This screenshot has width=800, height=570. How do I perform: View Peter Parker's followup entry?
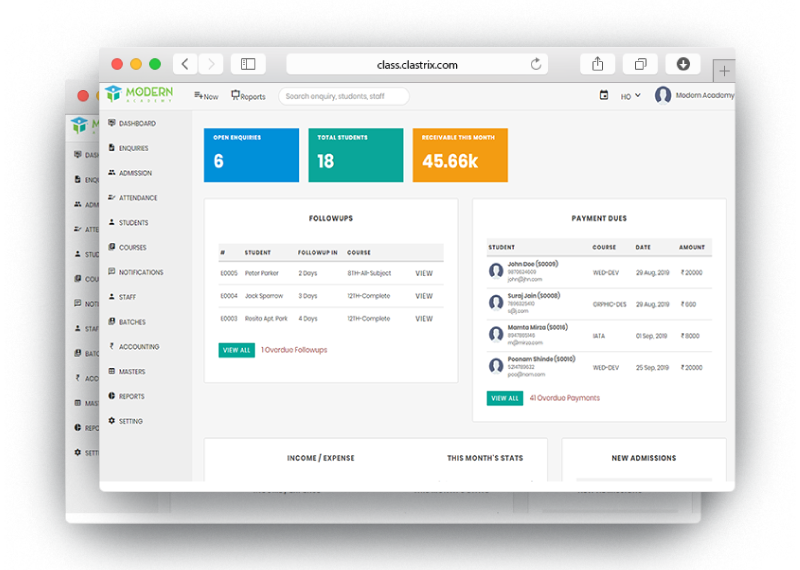424,274
